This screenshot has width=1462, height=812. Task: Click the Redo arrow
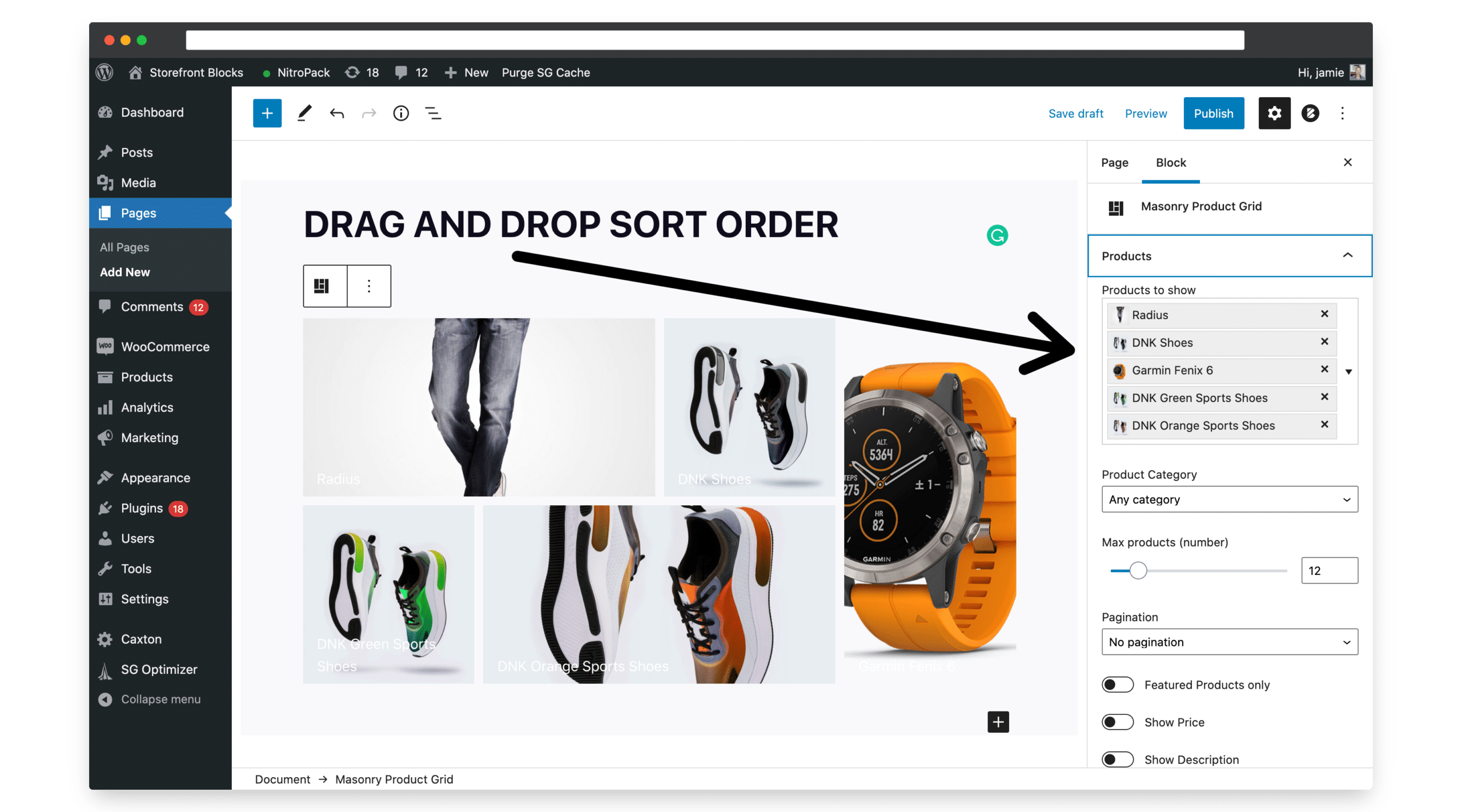[369, 113]
